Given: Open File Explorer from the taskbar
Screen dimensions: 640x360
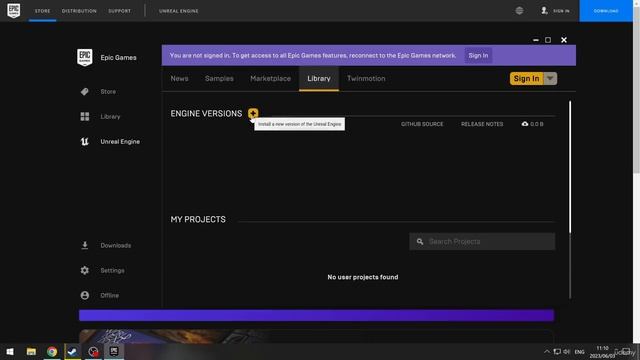Looking at the screenshot, I should click(x=31, y=351).
